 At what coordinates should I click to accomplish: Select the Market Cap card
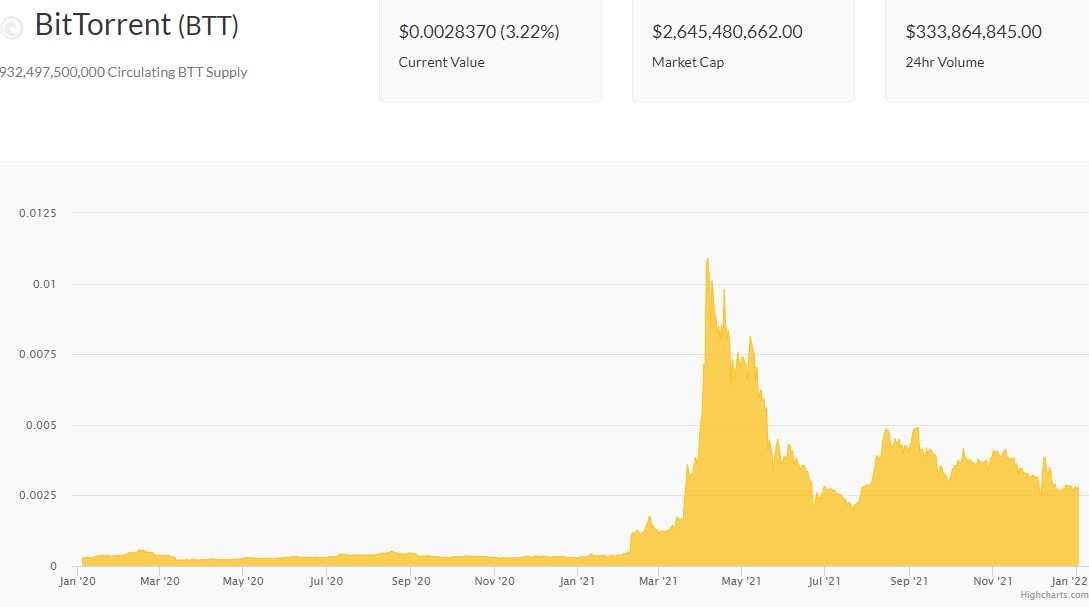(743, 51)
